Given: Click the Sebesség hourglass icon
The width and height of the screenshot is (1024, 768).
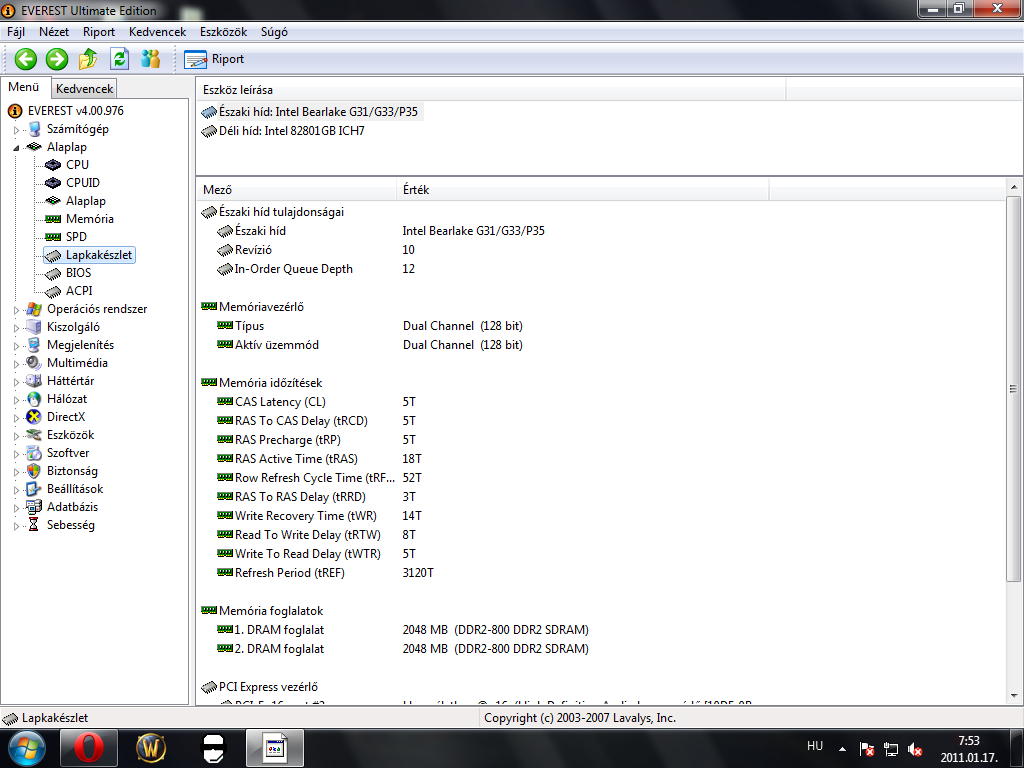Looking at the screenshot, I should pos(33,525).
